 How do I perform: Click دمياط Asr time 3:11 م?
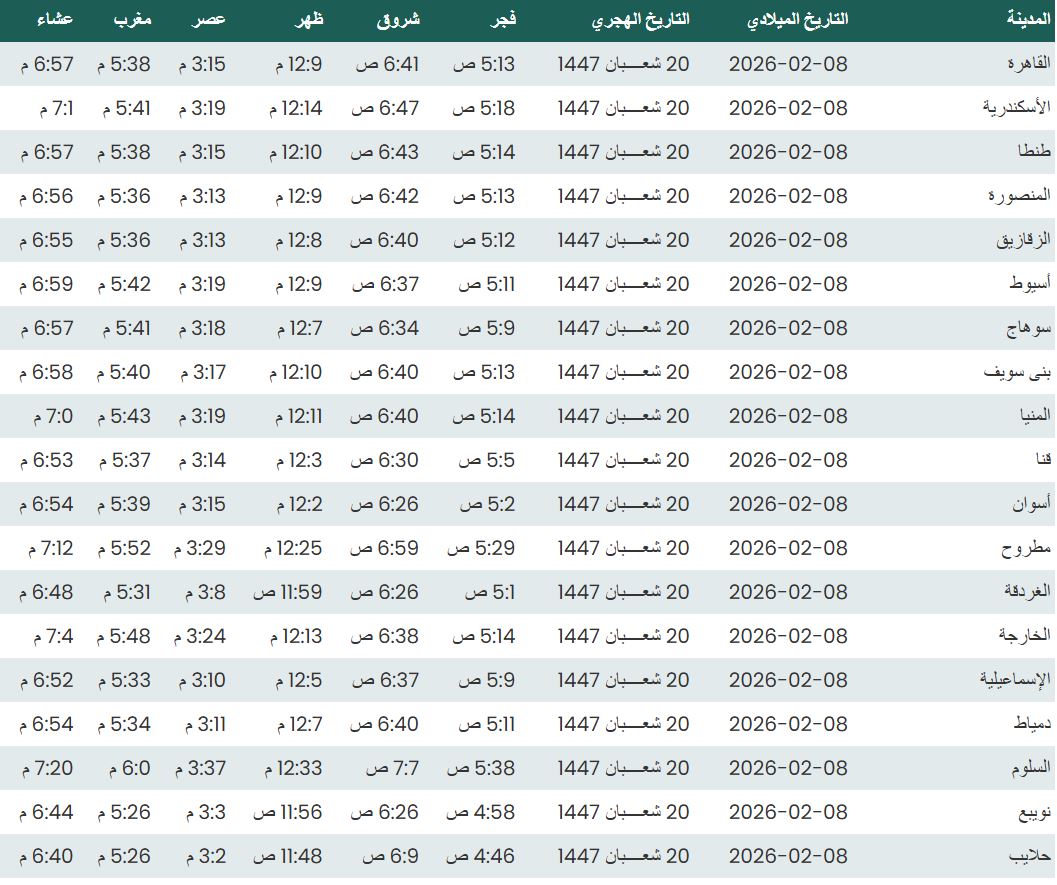click(206, 725)
